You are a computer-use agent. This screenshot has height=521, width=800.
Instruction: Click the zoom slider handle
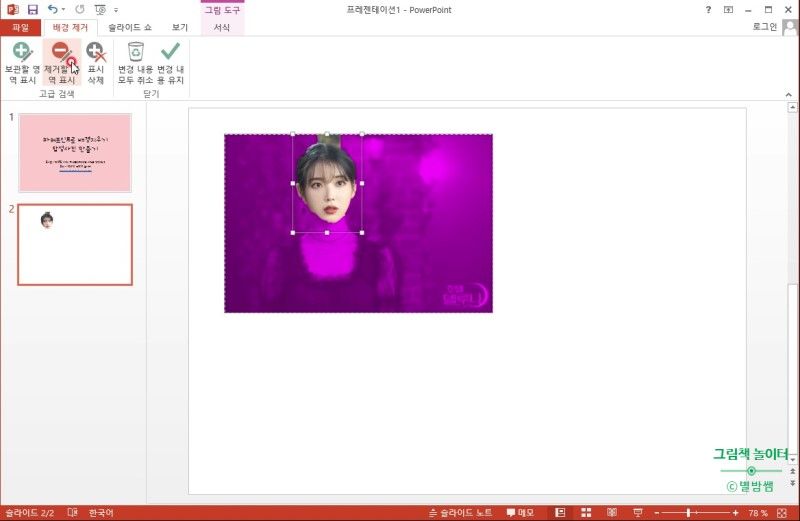click(688, 513)
